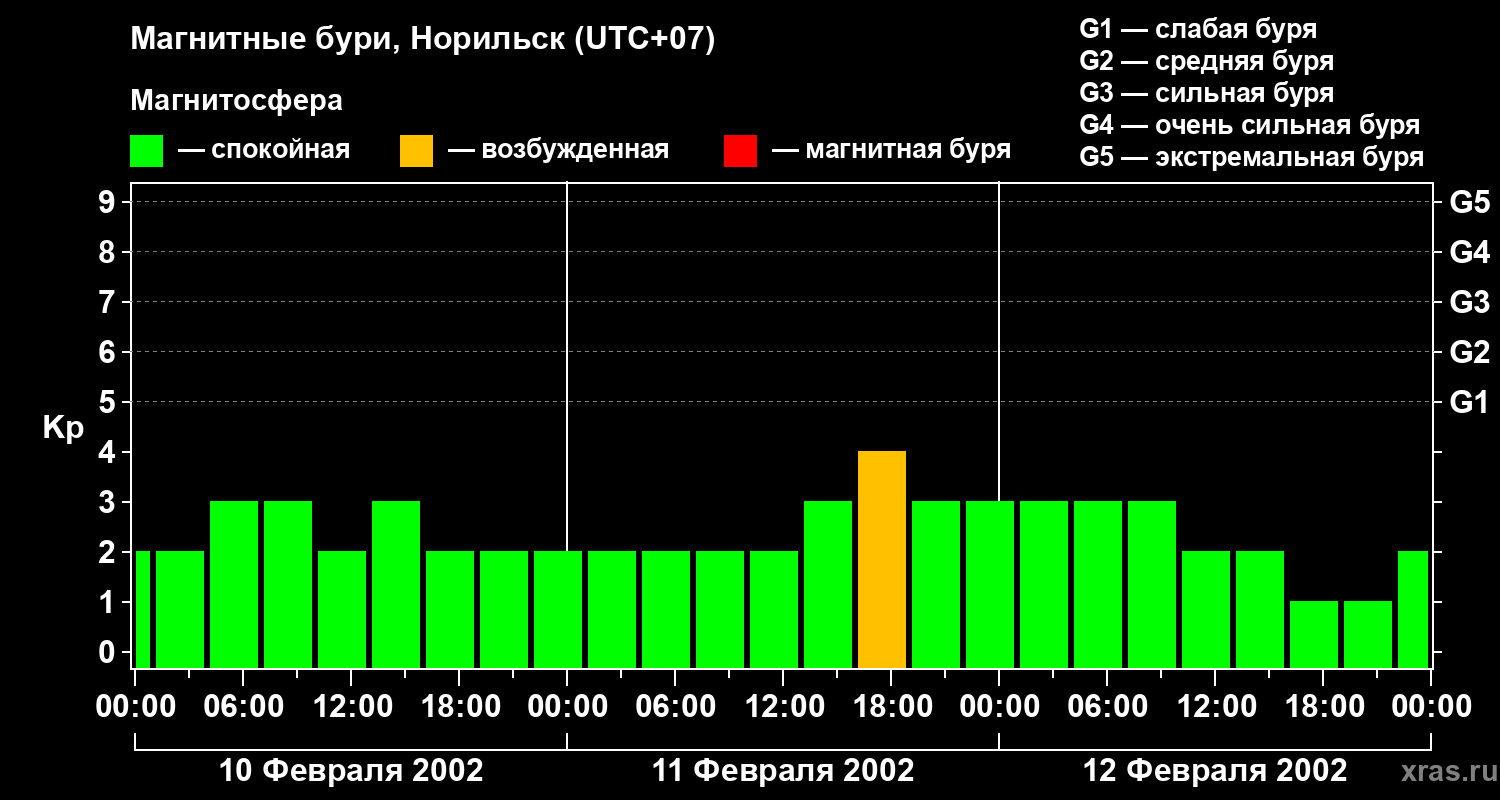Click the 'Магнитосфера' legend heading
Screen dimensions: 1500x800
pos(236,101)
